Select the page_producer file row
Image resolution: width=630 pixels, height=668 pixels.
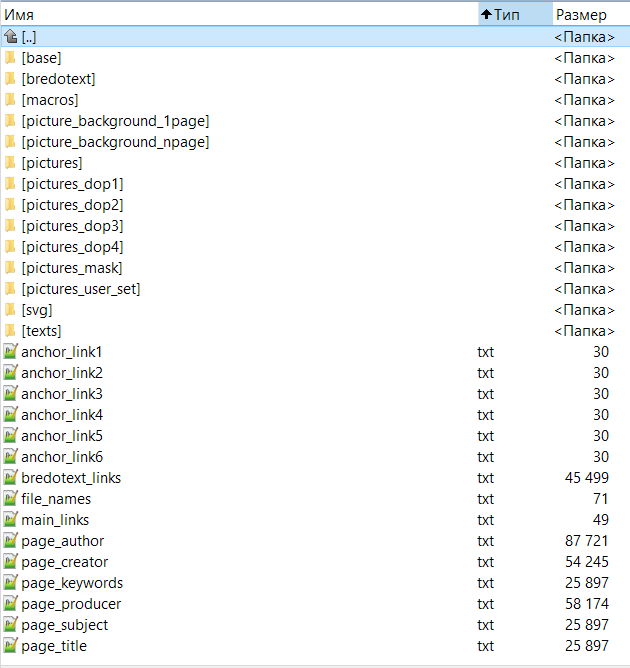71,604
